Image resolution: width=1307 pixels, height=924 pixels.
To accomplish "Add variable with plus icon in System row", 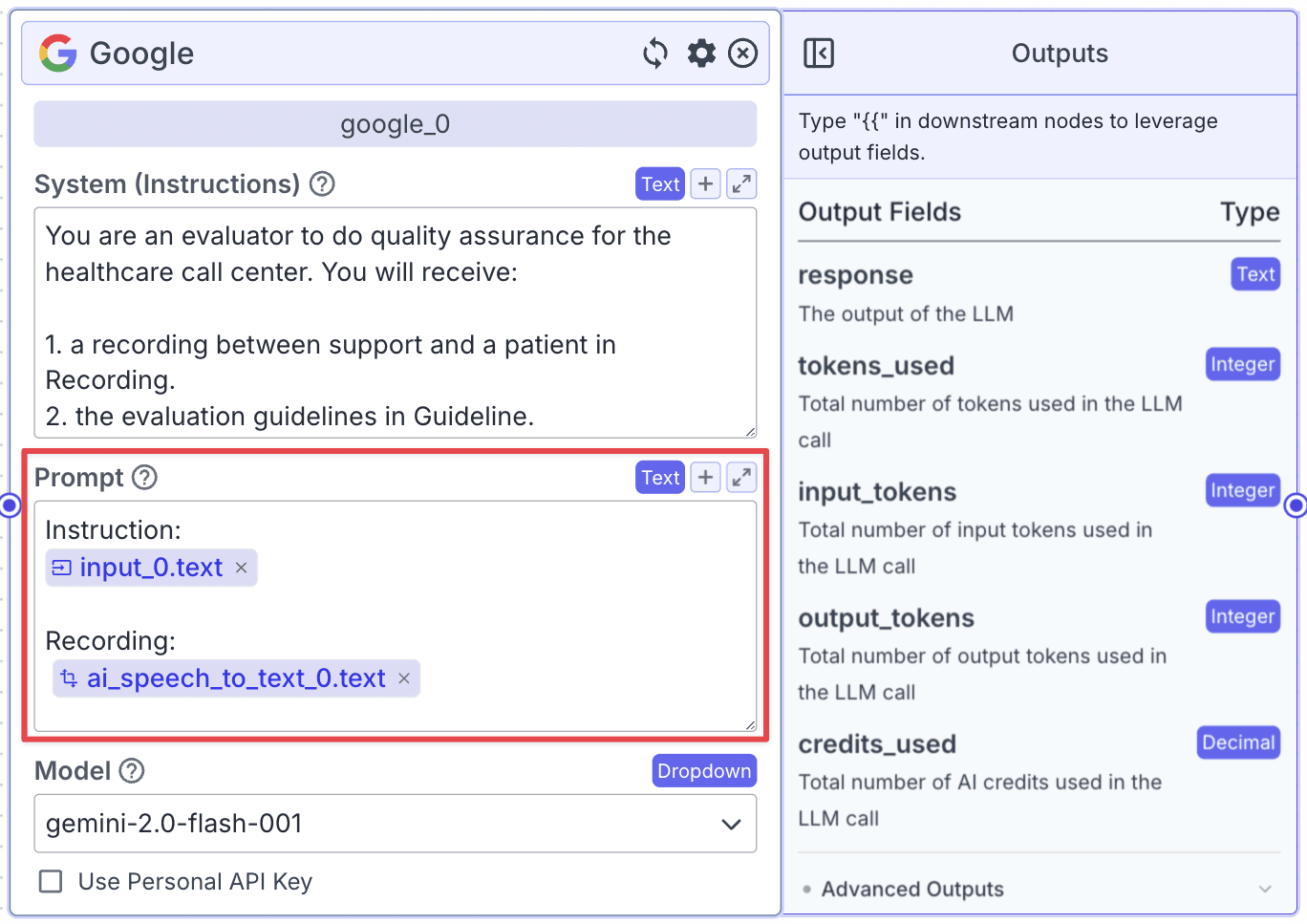I will [x=705, y=183].
